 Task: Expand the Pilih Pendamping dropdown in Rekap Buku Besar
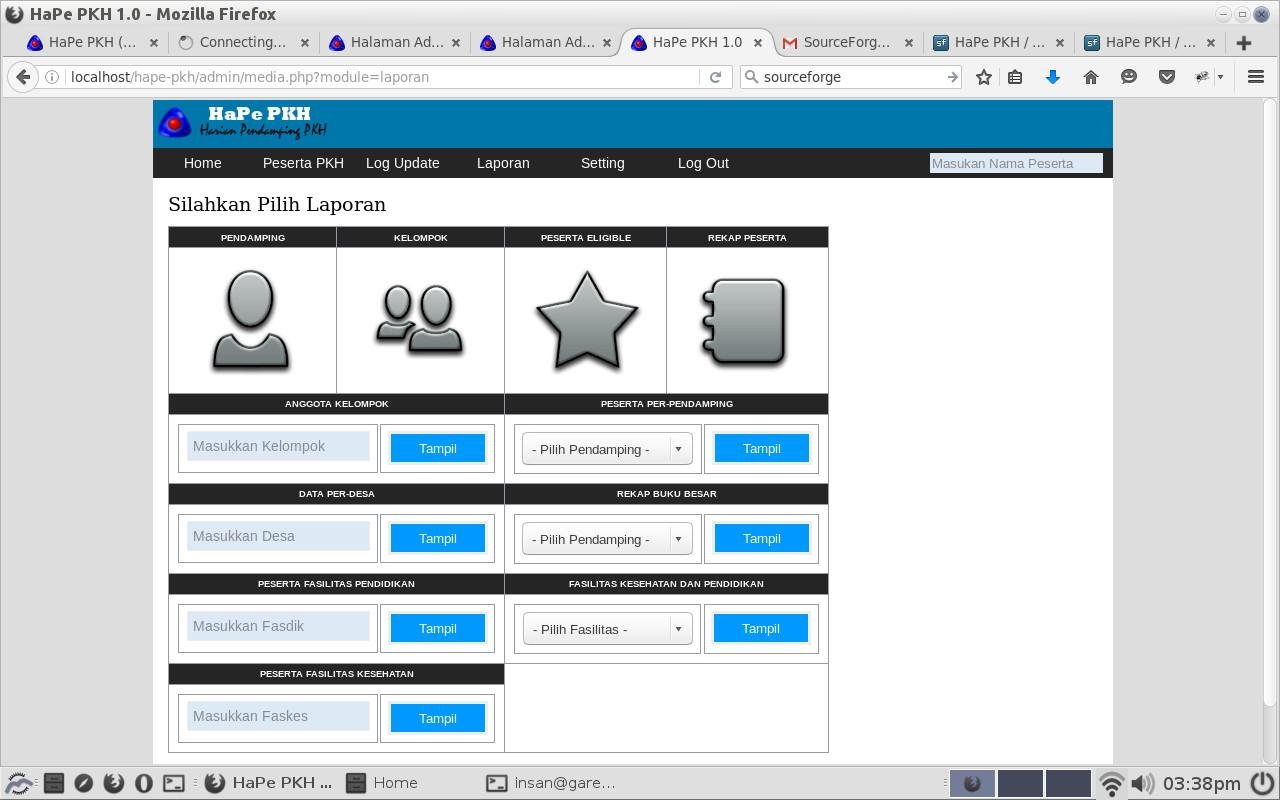pos(606,539)
